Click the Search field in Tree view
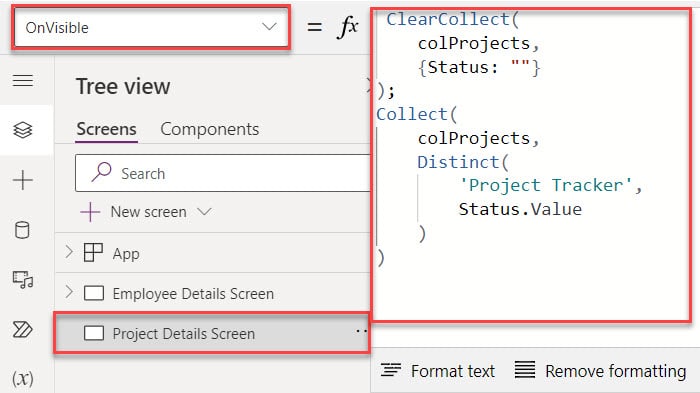This screenshot has height=393, width=700. (x=223, y=173)
